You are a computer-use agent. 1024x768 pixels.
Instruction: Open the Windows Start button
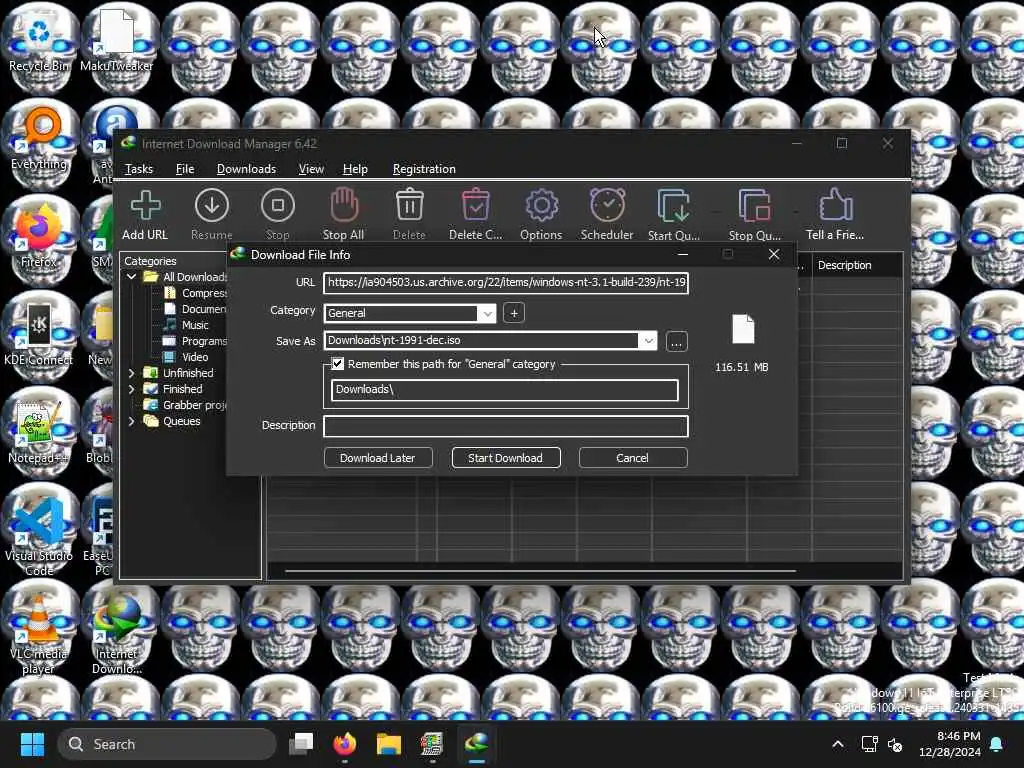point(32,744)
